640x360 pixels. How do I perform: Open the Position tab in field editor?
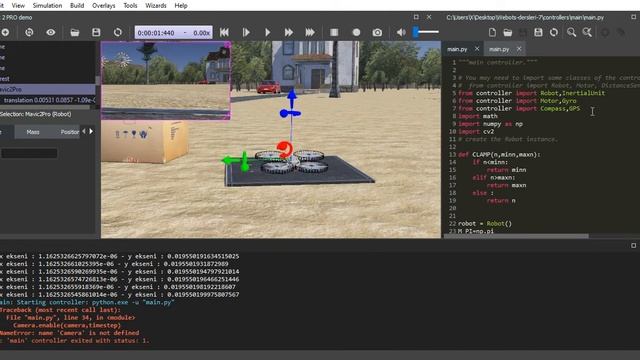point(69,132)
